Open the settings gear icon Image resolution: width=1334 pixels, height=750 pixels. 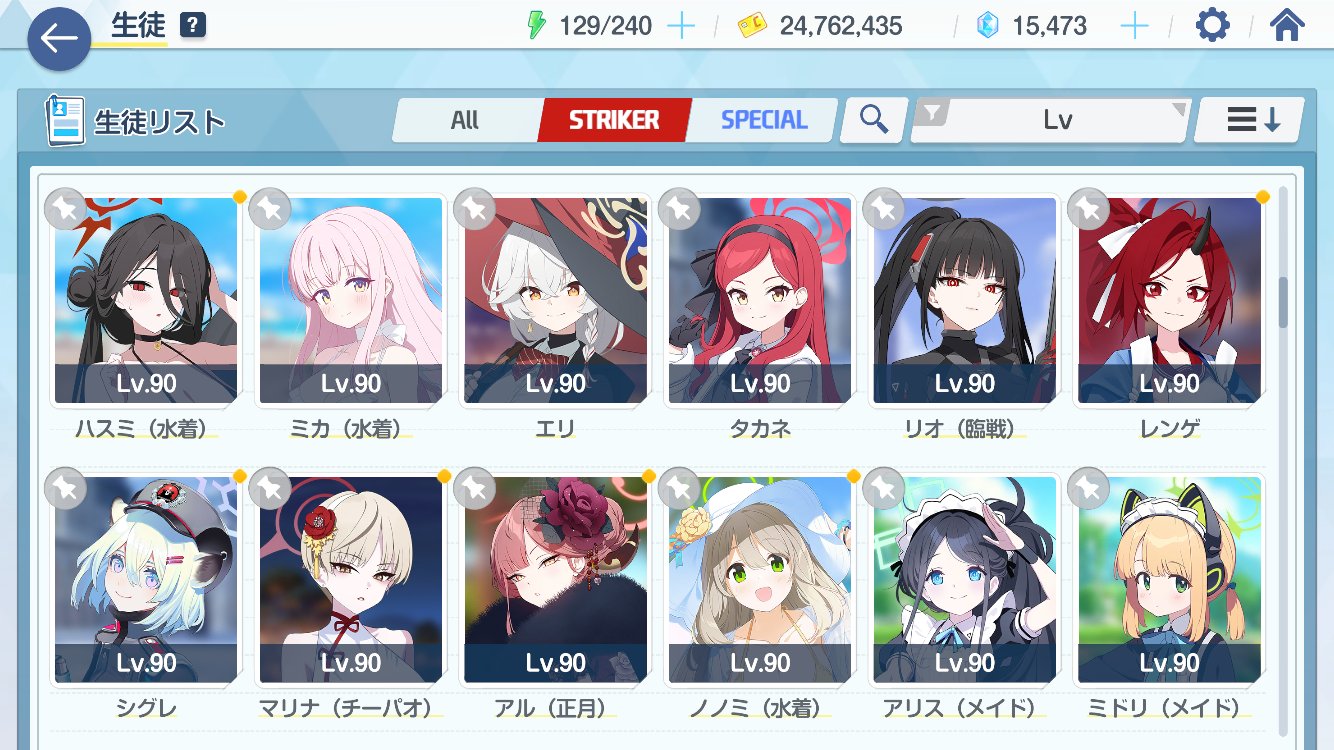pyautogui.click(x=1213, y=25)
